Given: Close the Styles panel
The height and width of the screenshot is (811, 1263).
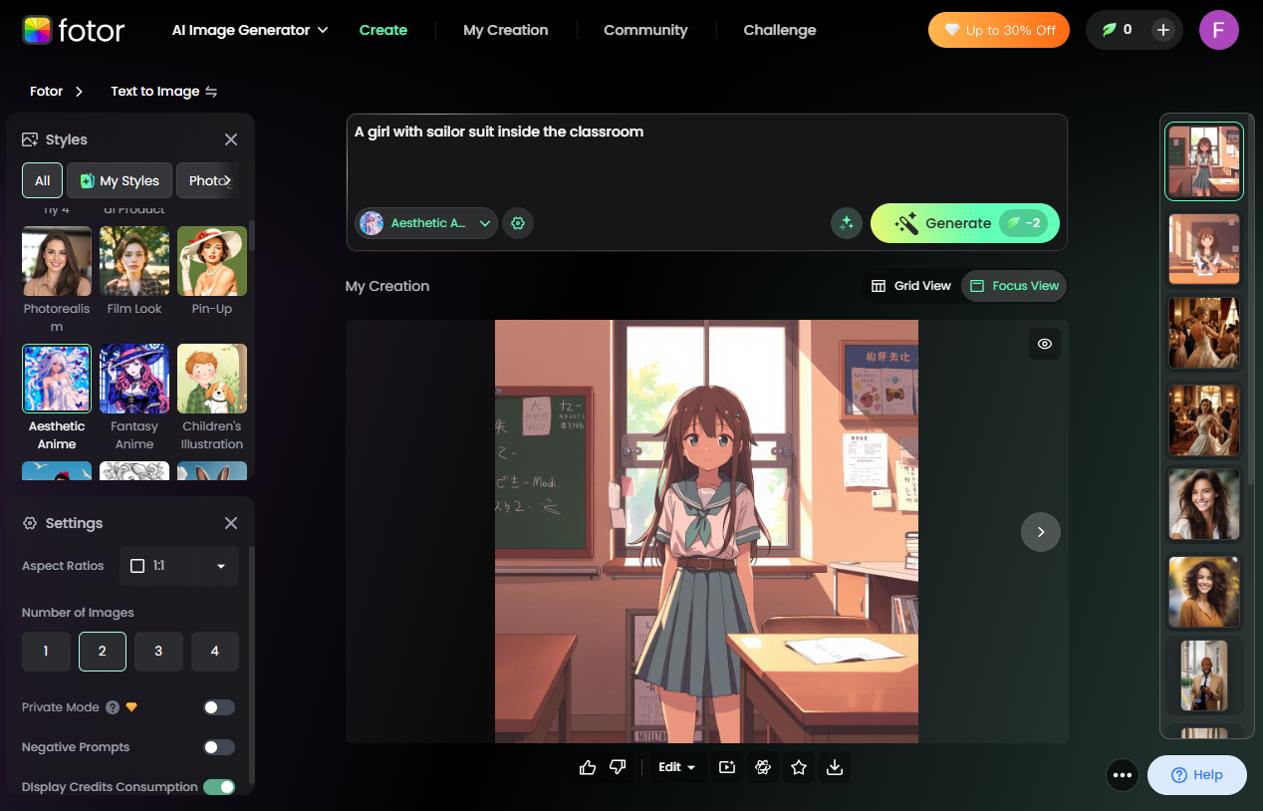Looking at the screenshot, I should coord(231,140).
